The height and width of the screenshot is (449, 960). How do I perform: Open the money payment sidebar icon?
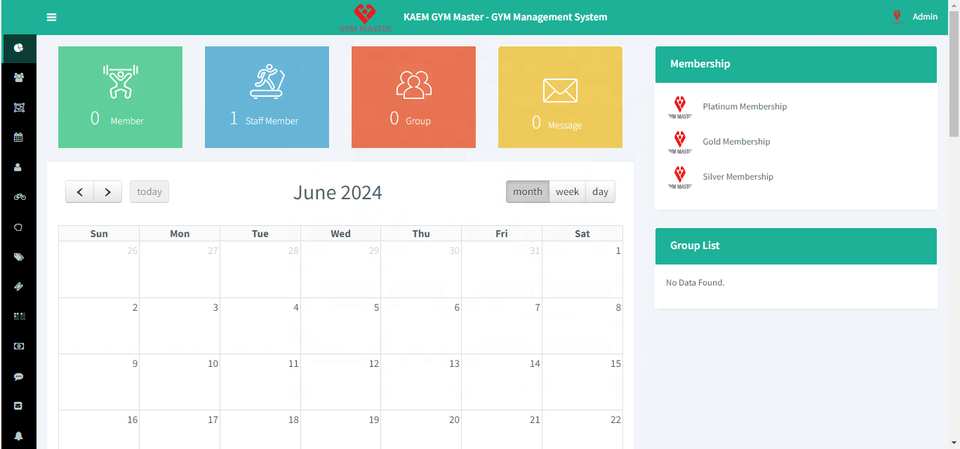tap(18, 347)
